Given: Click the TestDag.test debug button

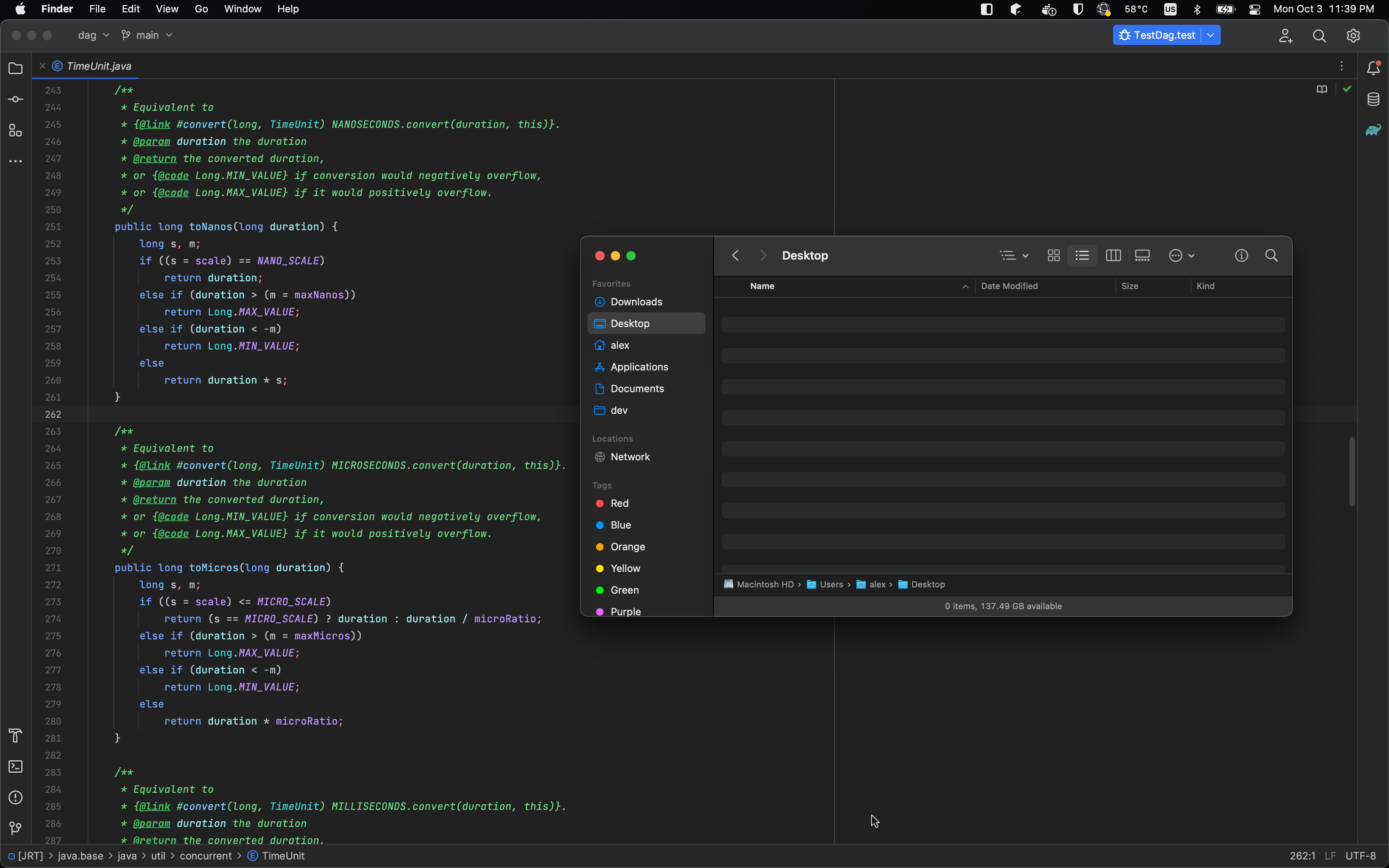Looking at the screenshot, I should tap(1156, 36).
